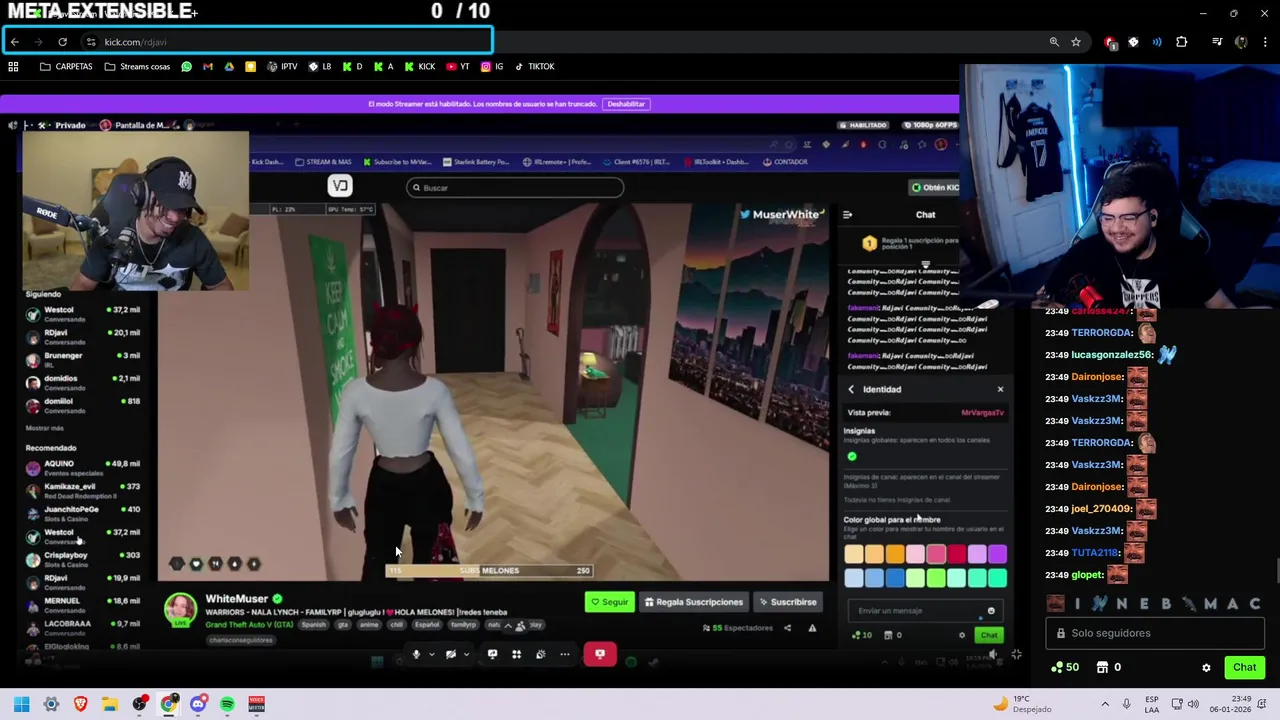Image resolution: width=1280 pixels, height=720 pixels.
Task: Reload the kick.com page
Action: point(62,42)
